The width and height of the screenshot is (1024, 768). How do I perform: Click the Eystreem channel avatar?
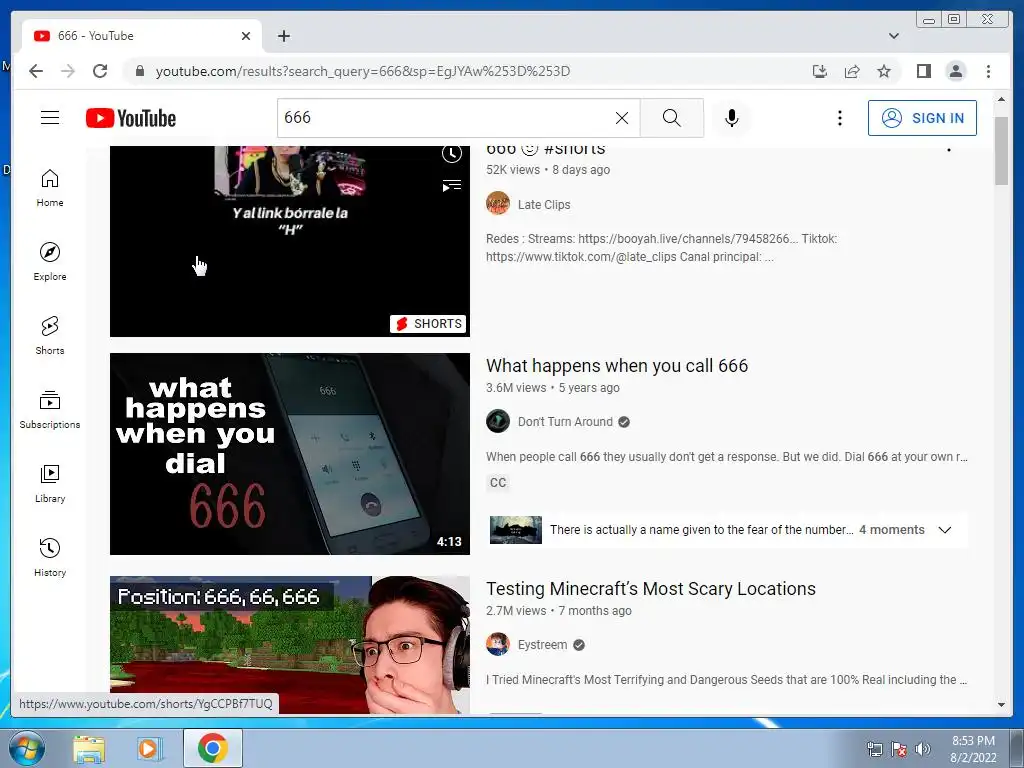click(498, 644)
